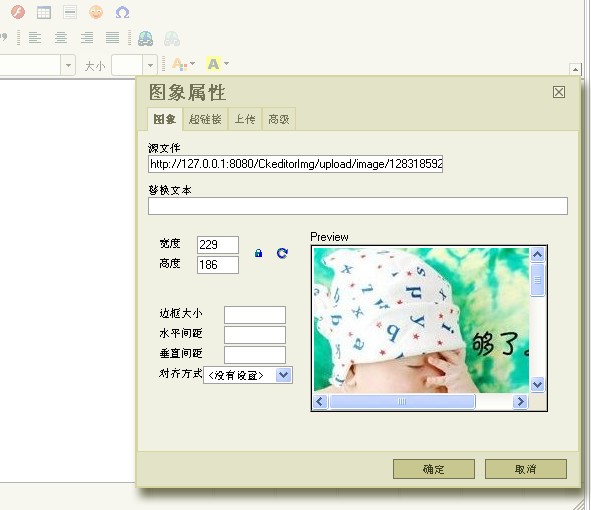The width and height of the screenshot is (591, 510).
Task: Click the Flash insert icon
Action: (x=18, y=12)
